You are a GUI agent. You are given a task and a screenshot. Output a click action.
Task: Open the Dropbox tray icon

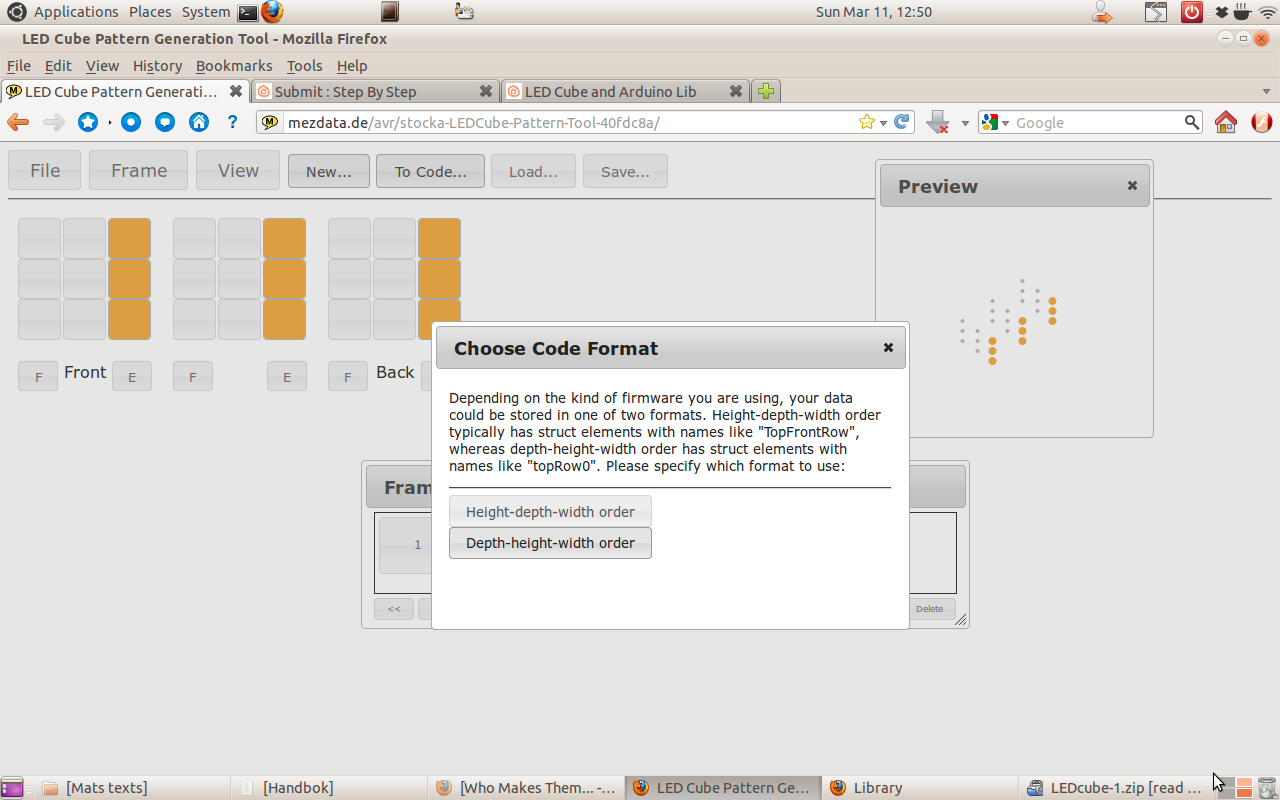(1221, 12)
